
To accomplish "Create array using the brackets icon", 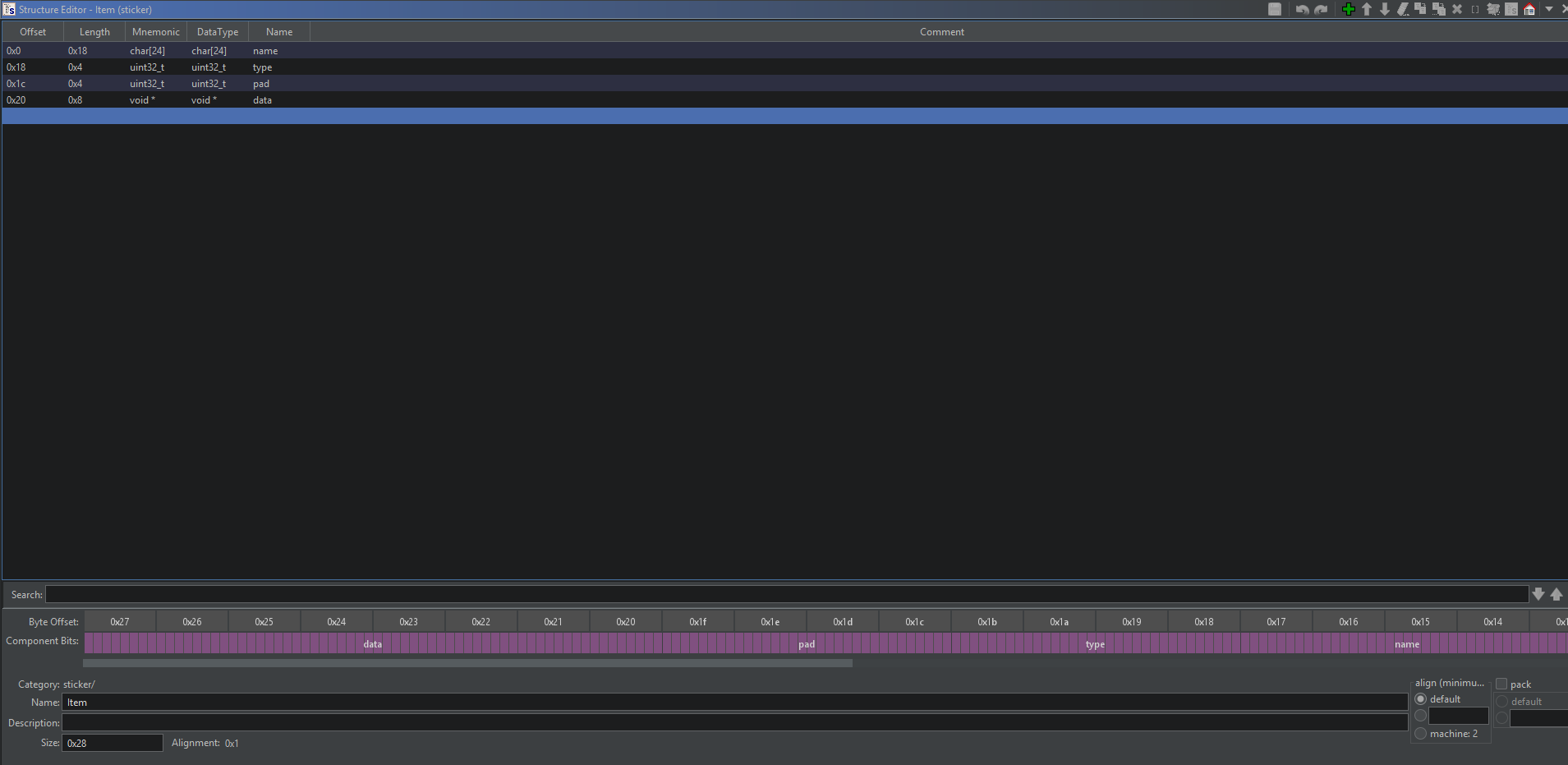I will click(x=1475, y=10).
